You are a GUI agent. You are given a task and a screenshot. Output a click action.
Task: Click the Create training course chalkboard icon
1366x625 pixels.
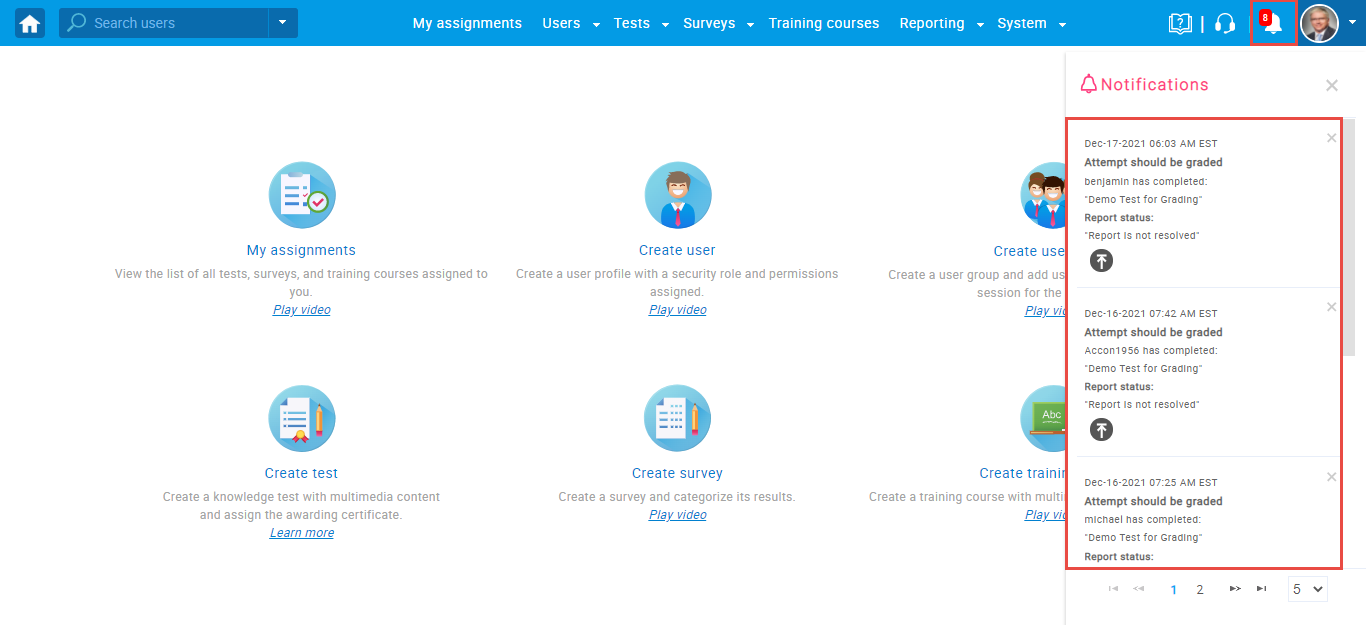click(x=1043, y=418)
